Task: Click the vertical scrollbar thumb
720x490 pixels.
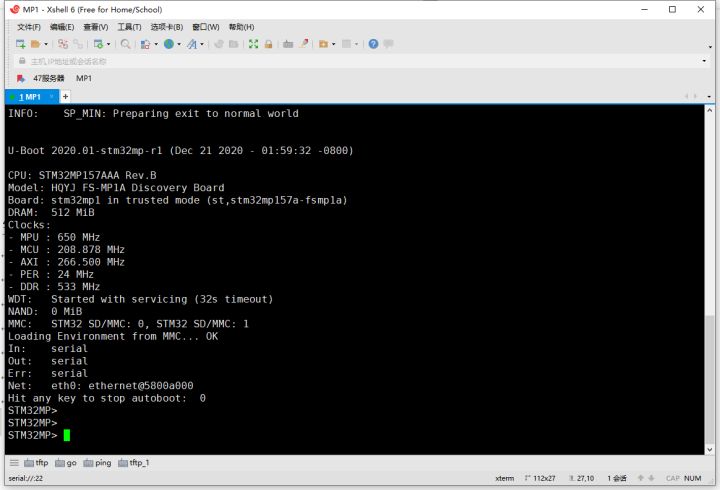Action: pos(709,379)
